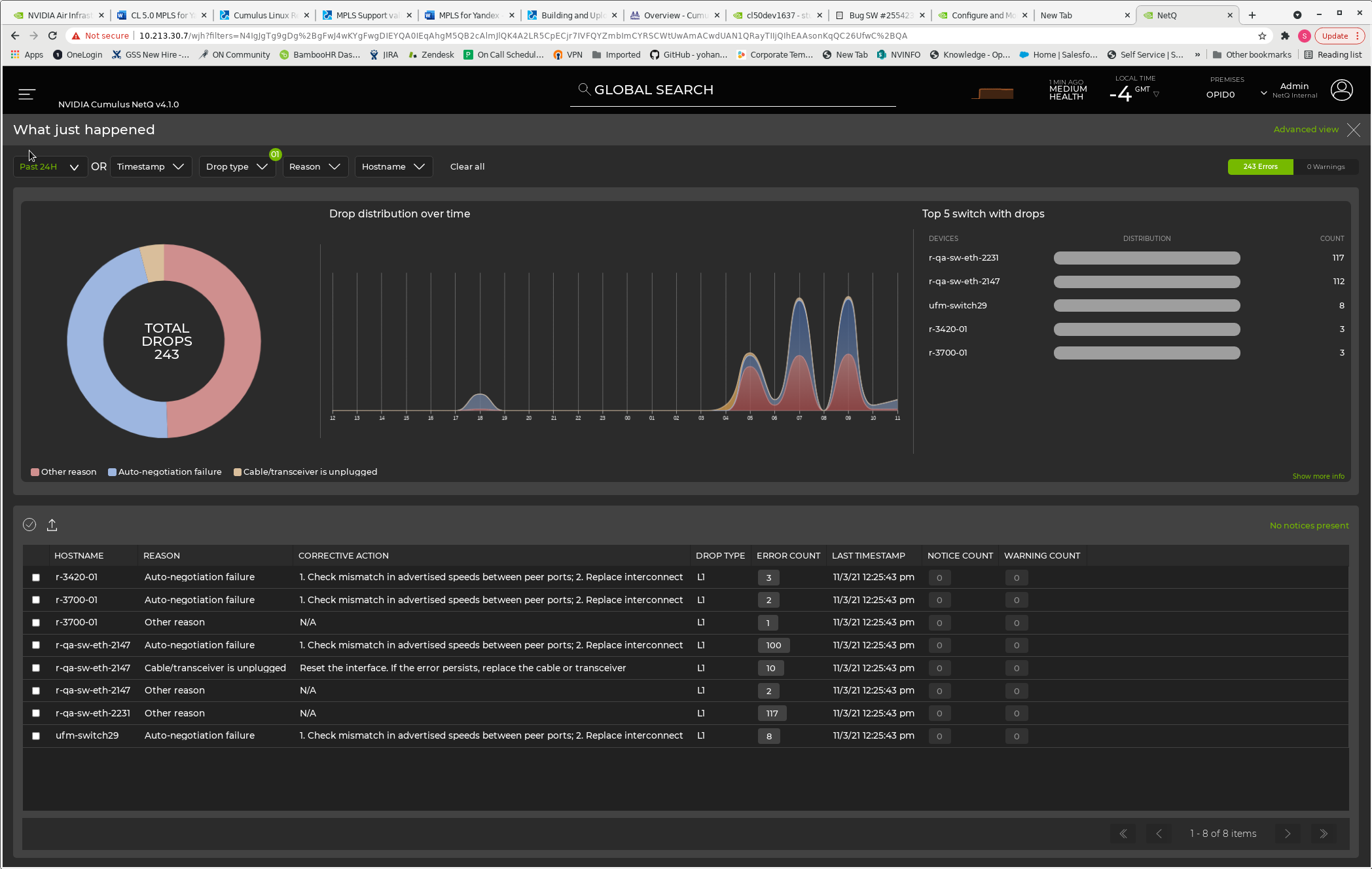Click the Admin user profile icon
Screen dimensions: 1372x869
(1341, 90)
